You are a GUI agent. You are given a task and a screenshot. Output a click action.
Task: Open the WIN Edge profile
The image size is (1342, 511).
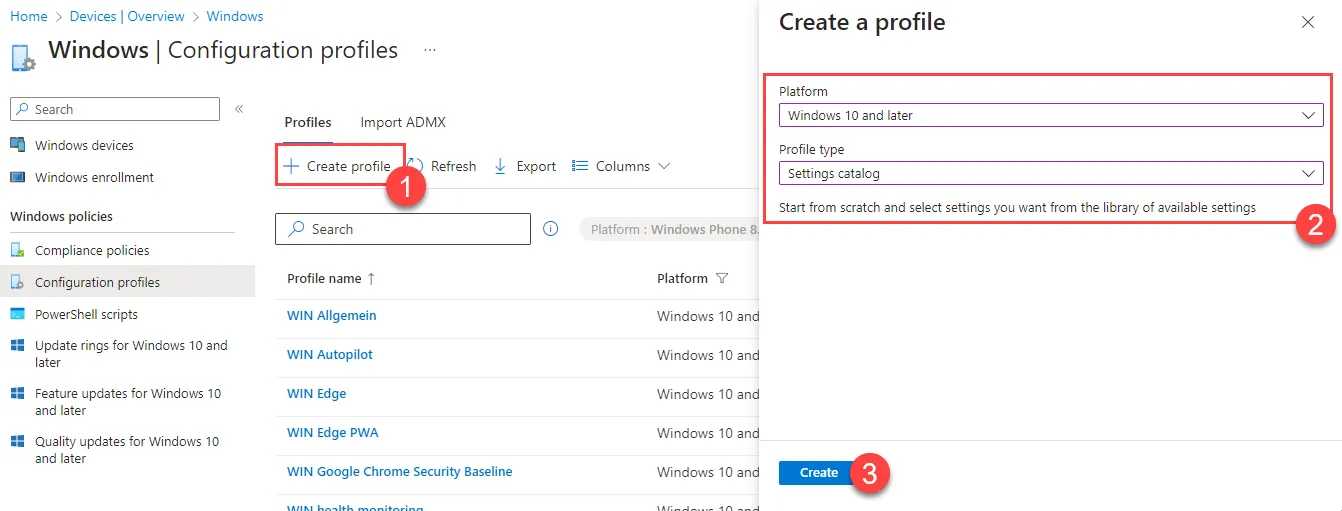point(316,394)
